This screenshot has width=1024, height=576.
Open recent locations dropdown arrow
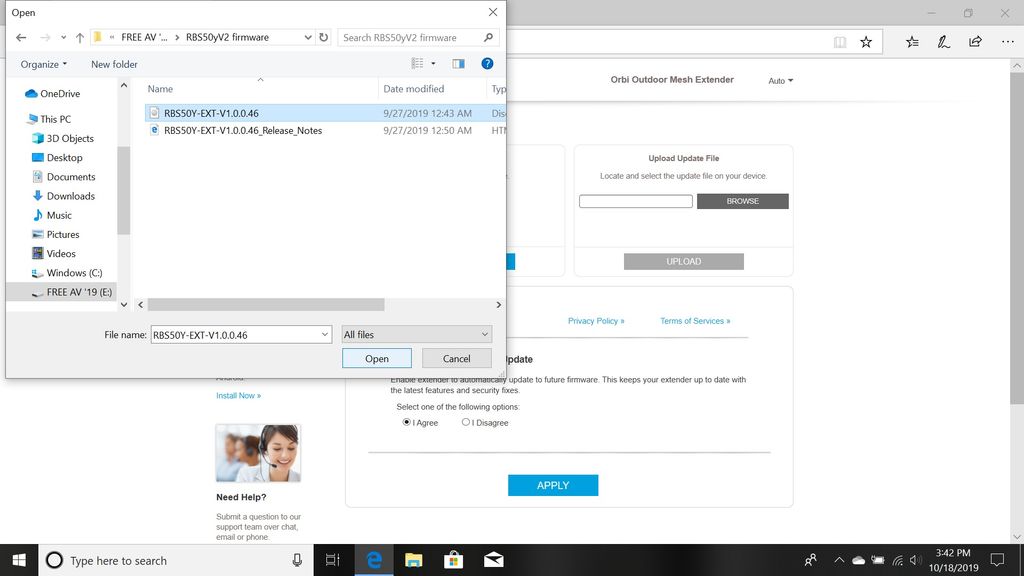coord(63,37)
